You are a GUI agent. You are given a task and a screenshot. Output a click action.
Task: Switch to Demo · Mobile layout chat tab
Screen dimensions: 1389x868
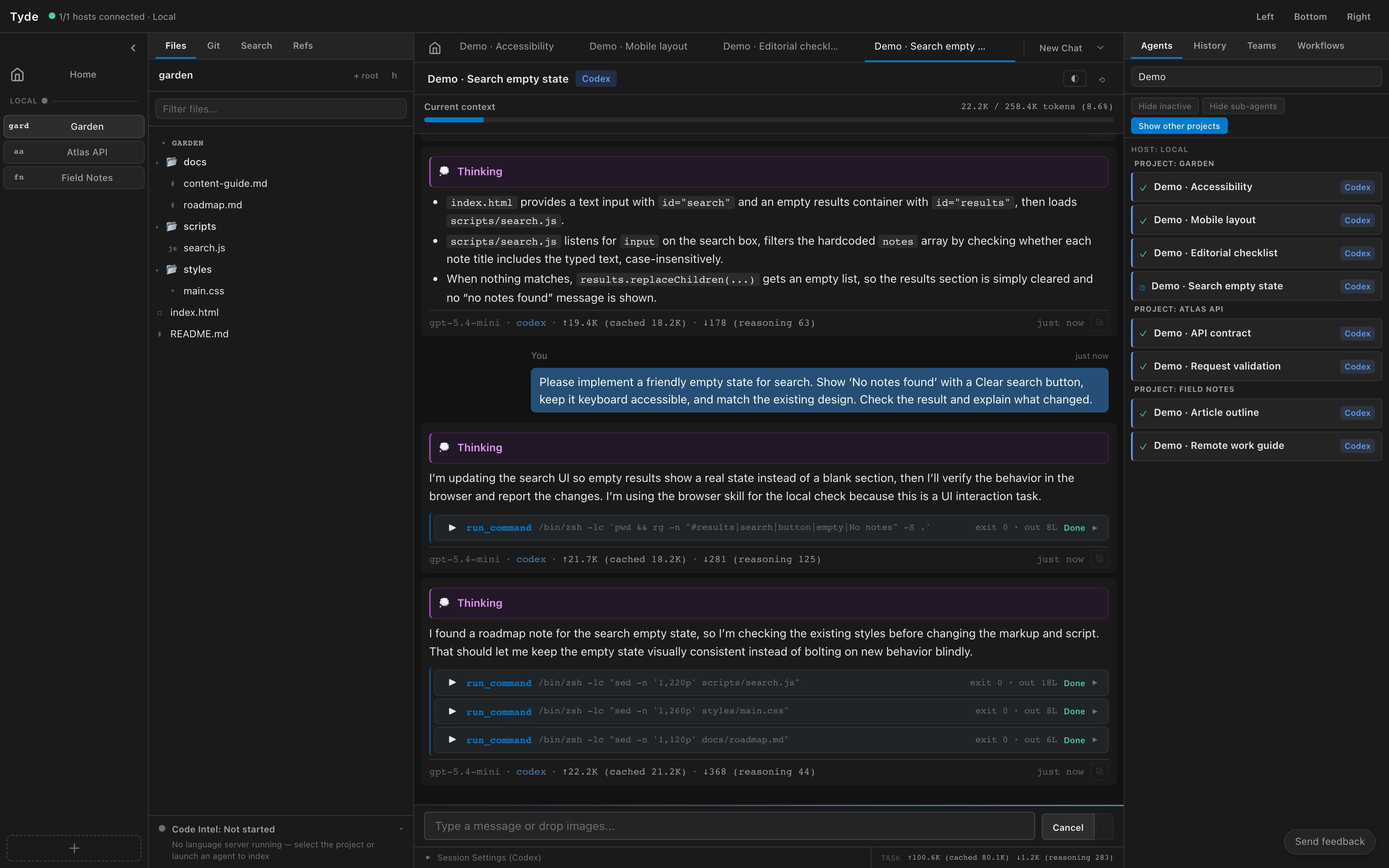tap(638, 46)
